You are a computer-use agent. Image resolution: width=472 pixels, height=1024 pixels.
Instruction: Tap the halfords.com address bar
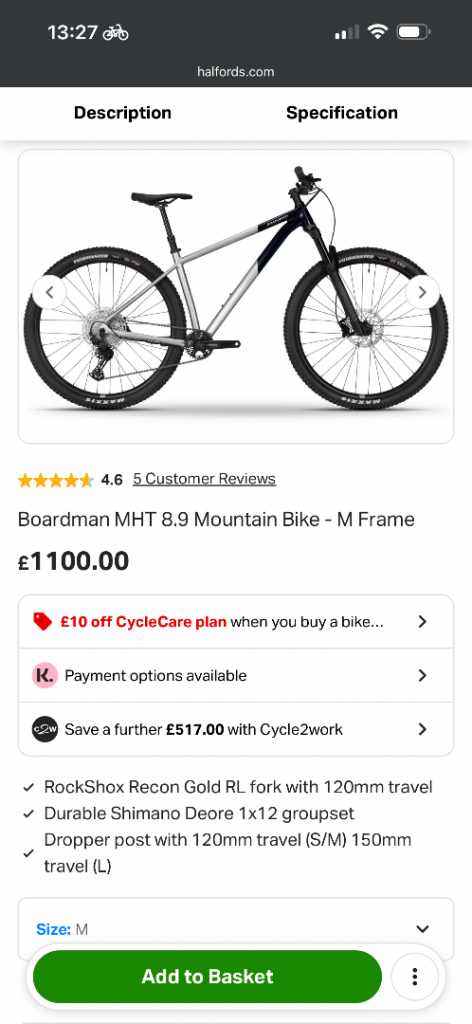pyautogui.click(x=236, y=72)
